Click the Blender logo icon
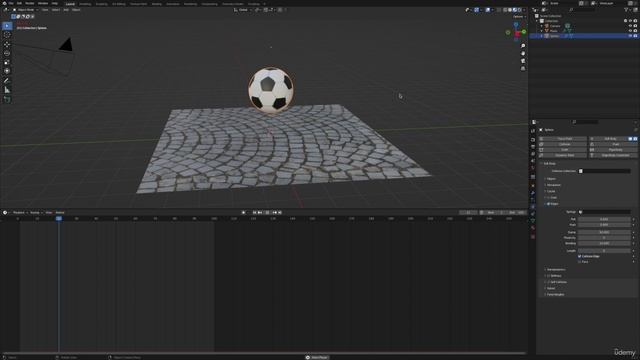Viewport: 640px width, 360px height. [4, 3]
